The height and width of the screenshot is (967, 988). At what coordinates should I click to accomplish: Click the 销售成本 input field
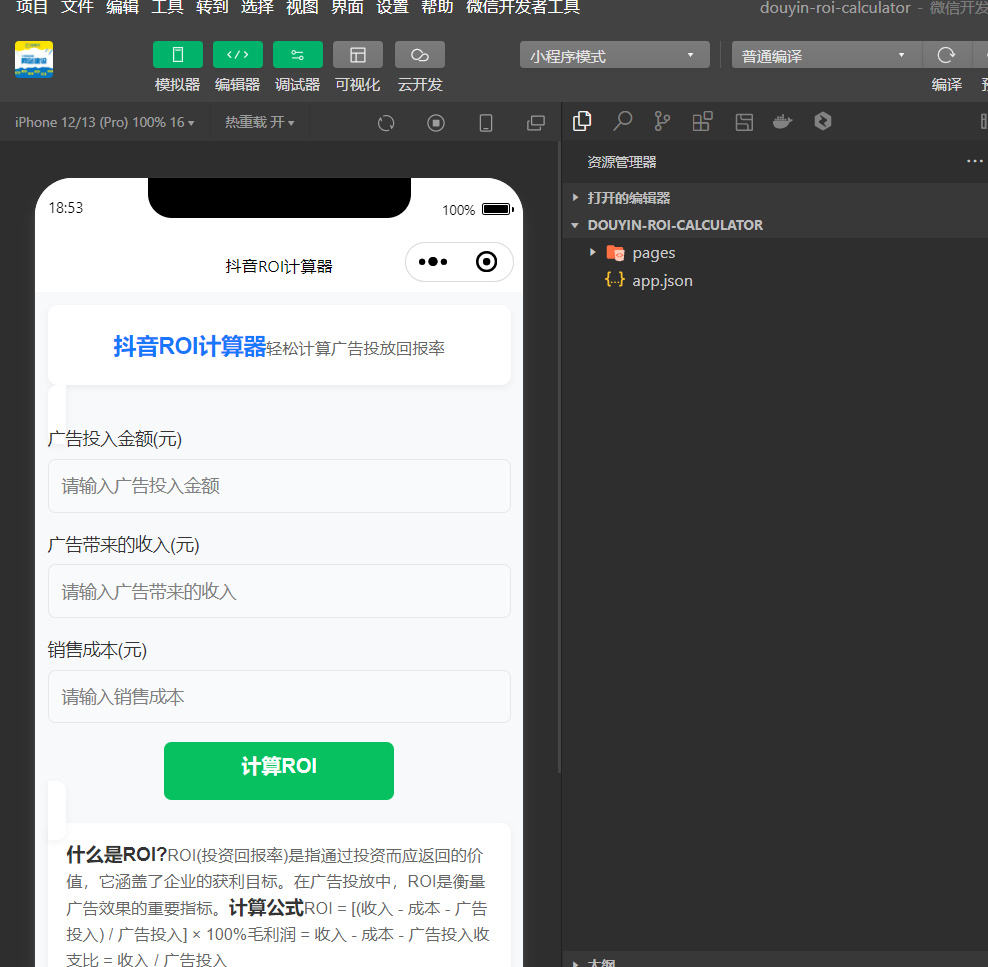tap(279, 696)
